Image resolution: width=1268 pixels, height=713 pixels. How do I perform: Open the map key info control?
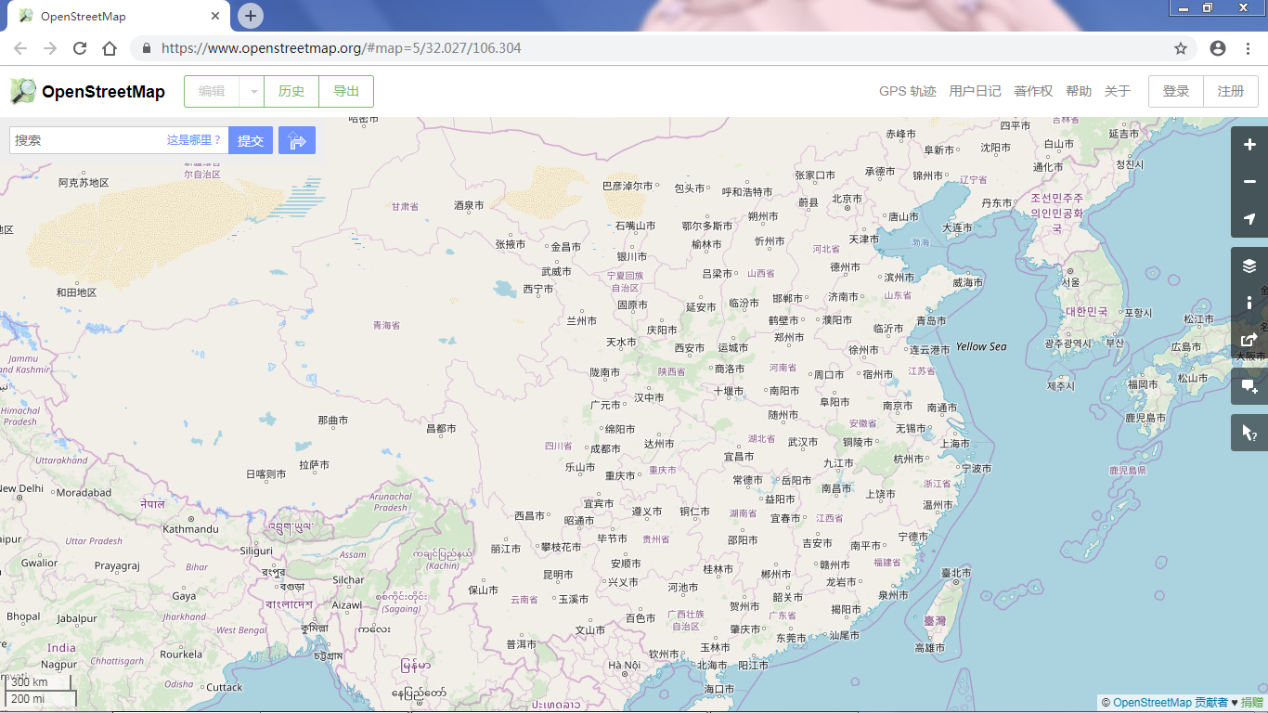[x=1249, y=303]
